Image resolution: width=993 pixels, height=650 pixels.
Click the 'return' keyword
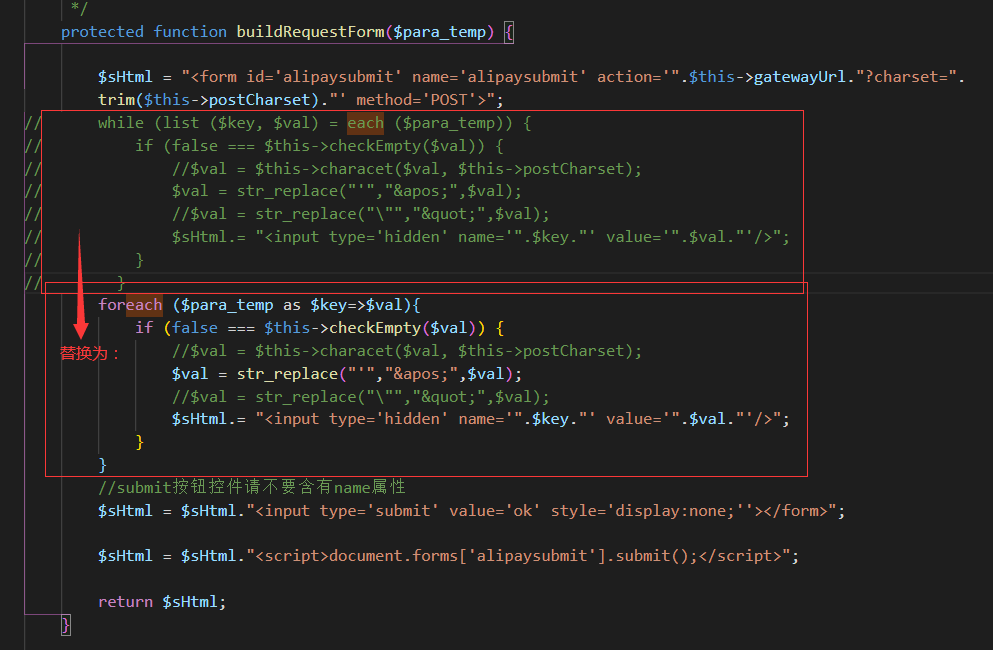coord(125,601)
